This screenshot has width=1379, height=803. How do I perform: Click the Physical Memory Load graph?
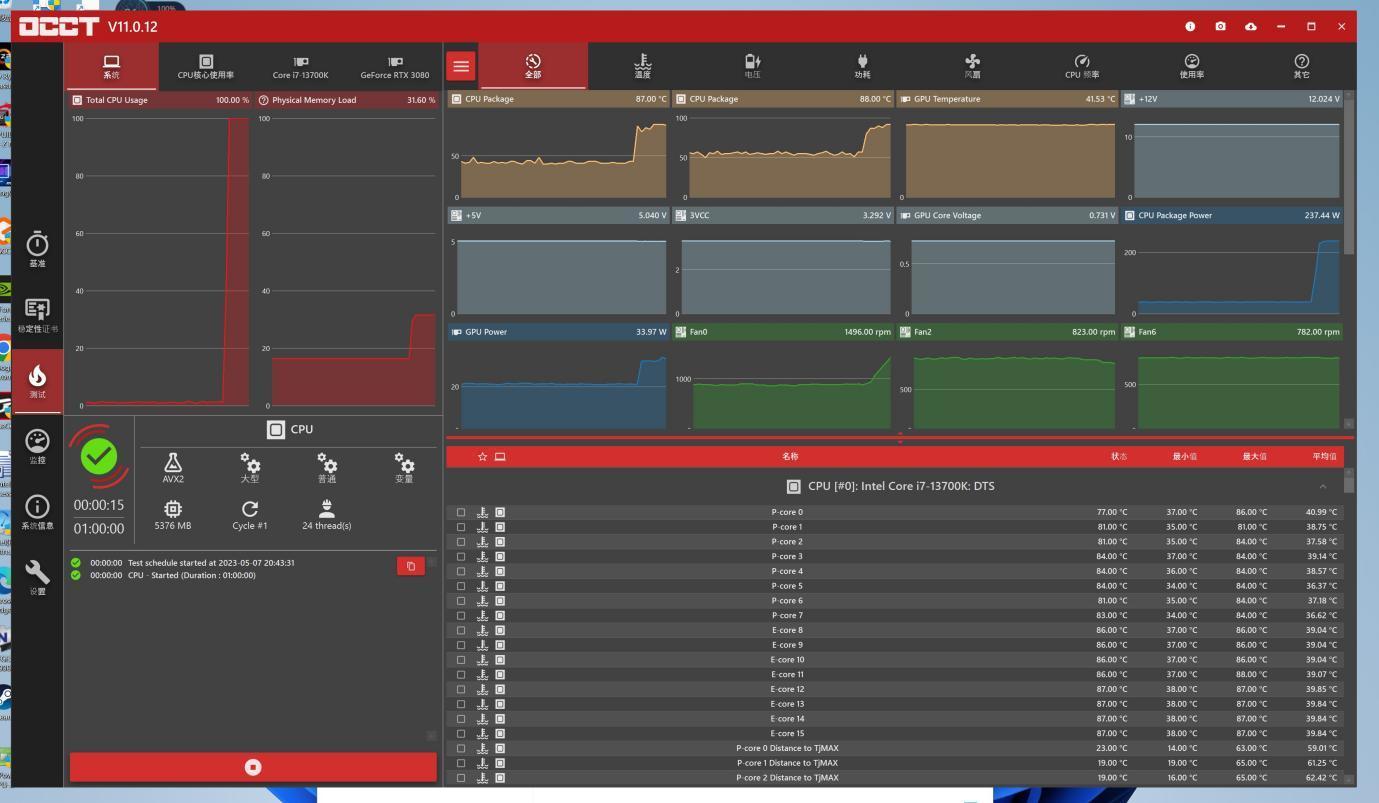click(x=347, y=253)
